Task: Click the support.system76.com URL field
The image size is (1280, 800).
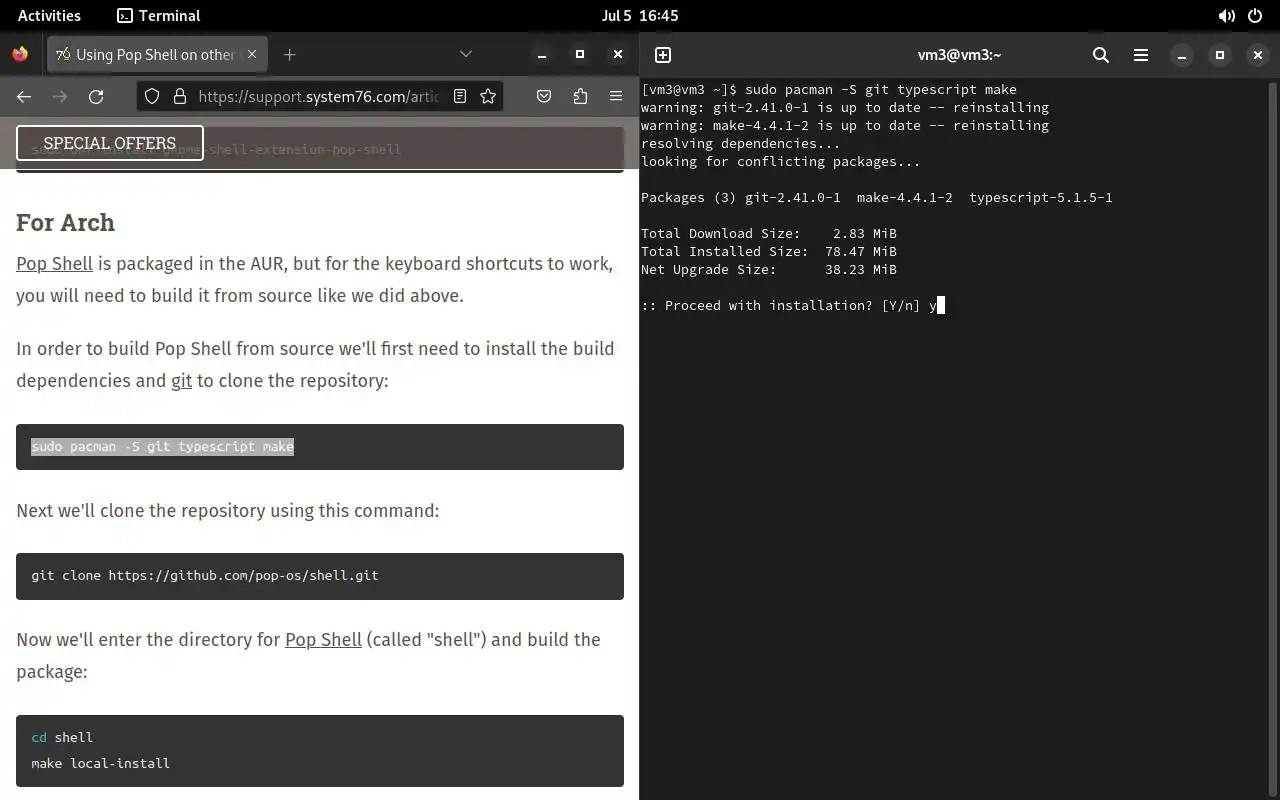Action: 318,96
